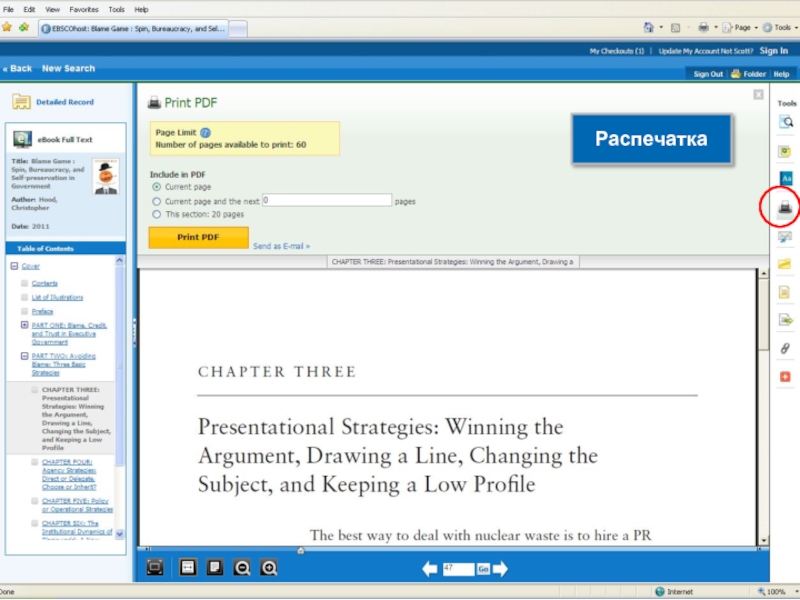Click the Print tool icon in sidebar
800x600 pixels.
(x=786, y=208)
